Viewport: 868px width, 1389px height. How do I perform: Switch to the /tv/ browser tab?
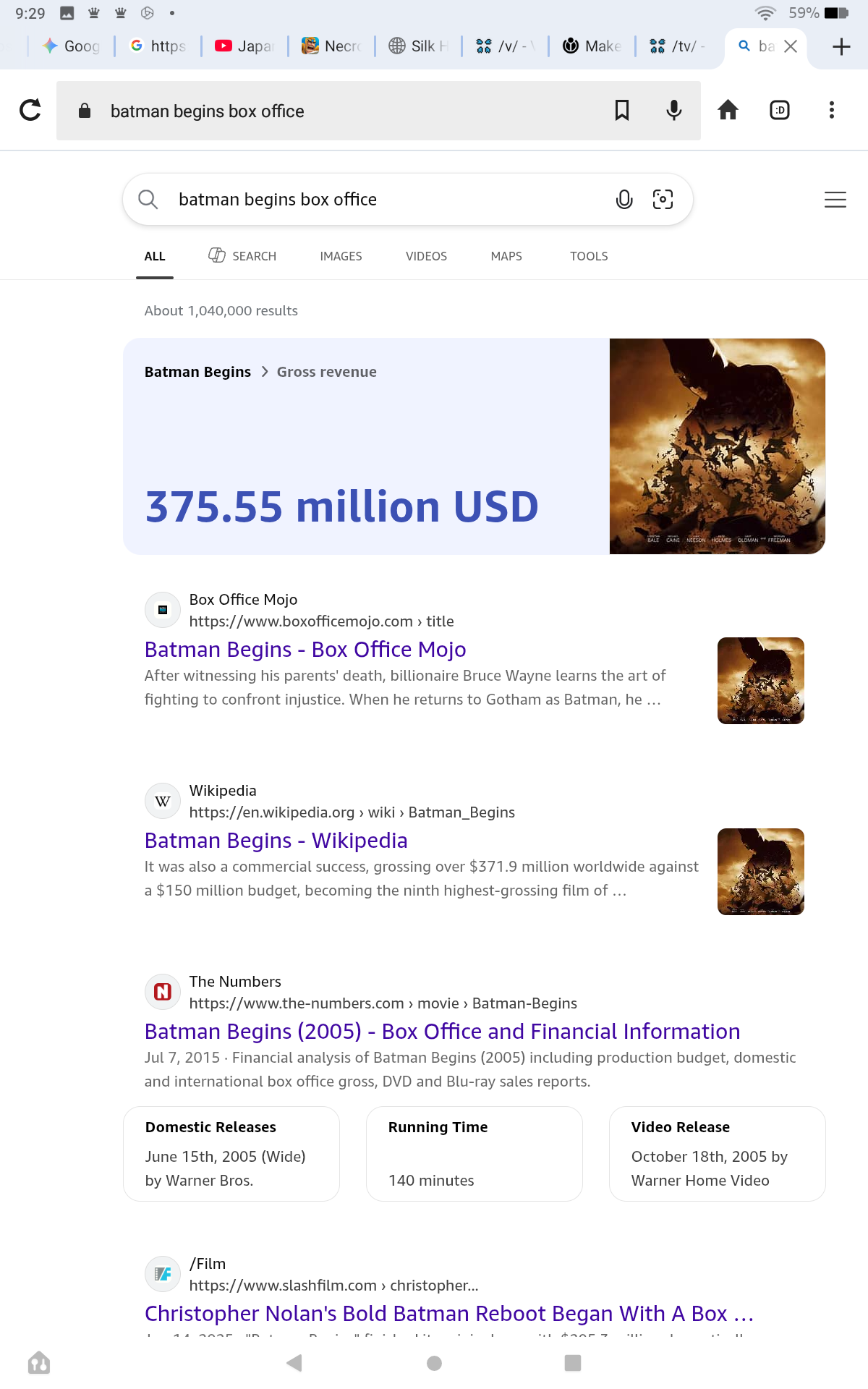click(x=678, y=46)
